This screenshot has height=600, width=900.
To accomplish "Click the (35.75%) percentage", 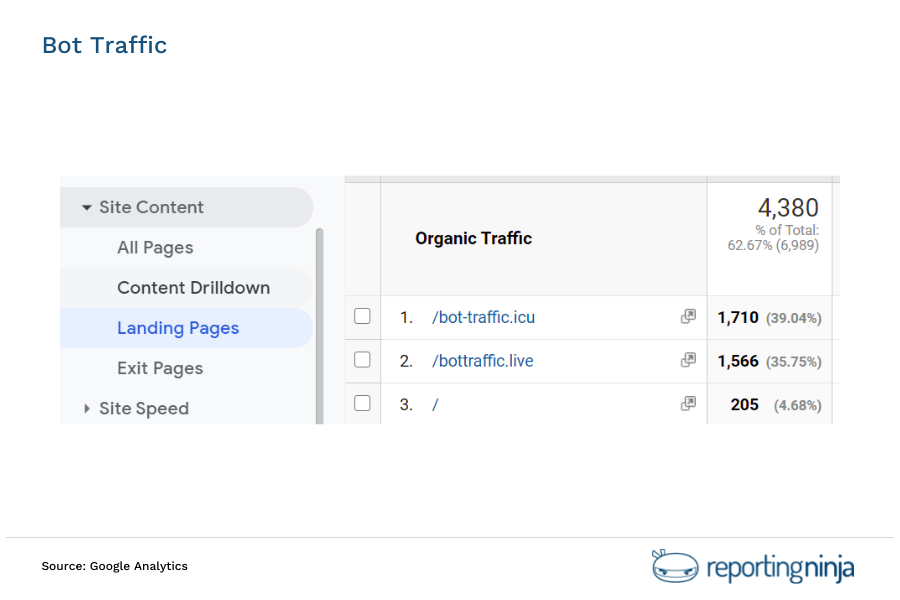I will point(794,362).
